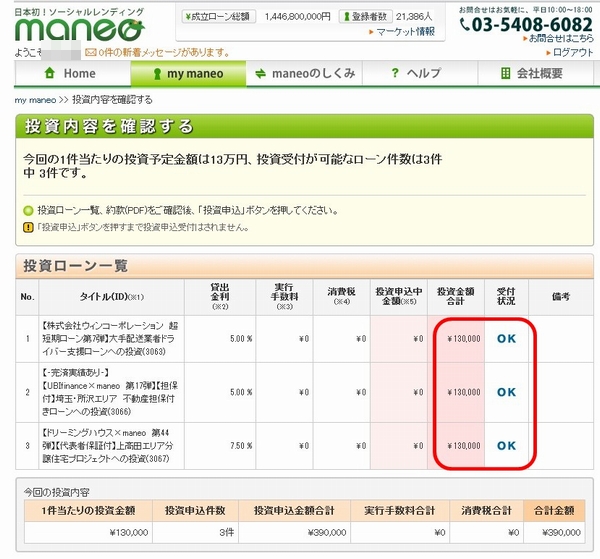This screenshot has width=600, height=559.
Task: Open the ヘルプ tab
Action: [420, 73]
